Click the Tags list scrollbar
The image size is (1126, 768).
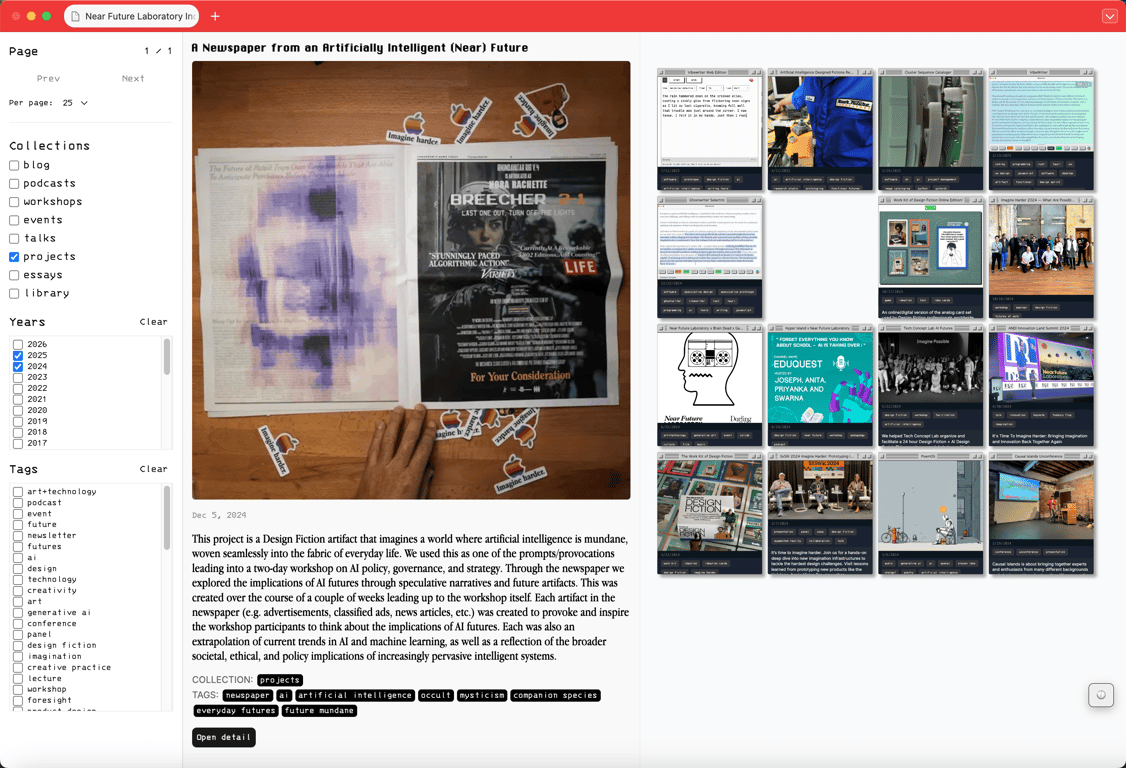(x=167, y=517)
